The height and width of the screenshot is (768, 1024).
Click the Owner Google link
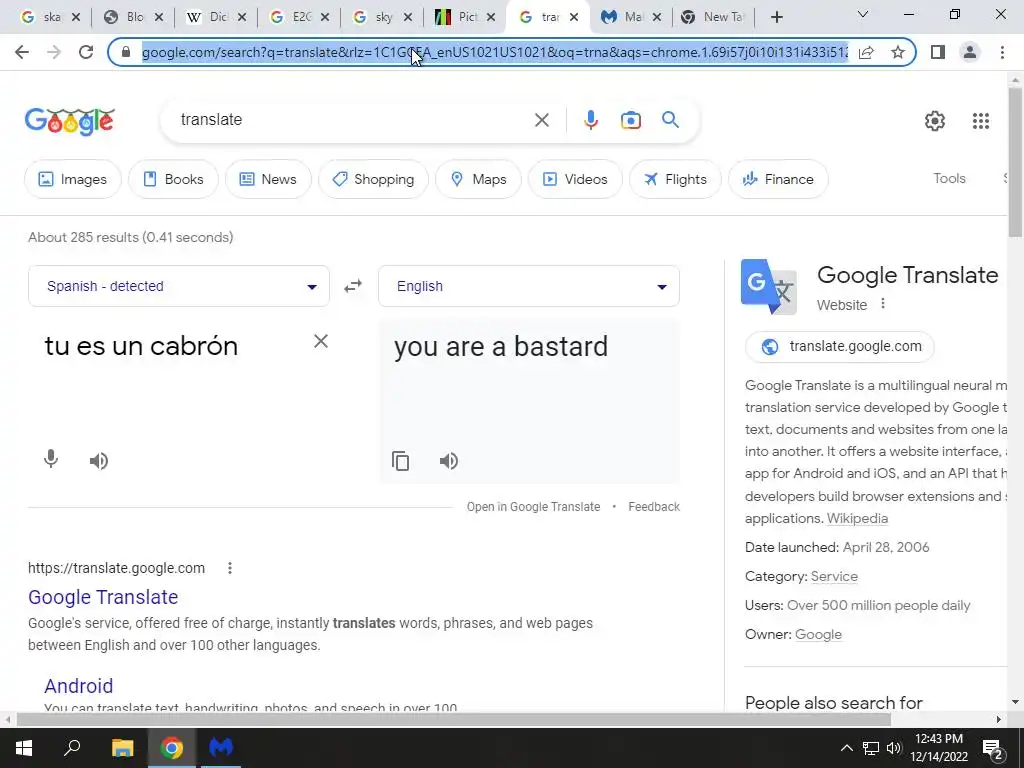tap(818, 635)
